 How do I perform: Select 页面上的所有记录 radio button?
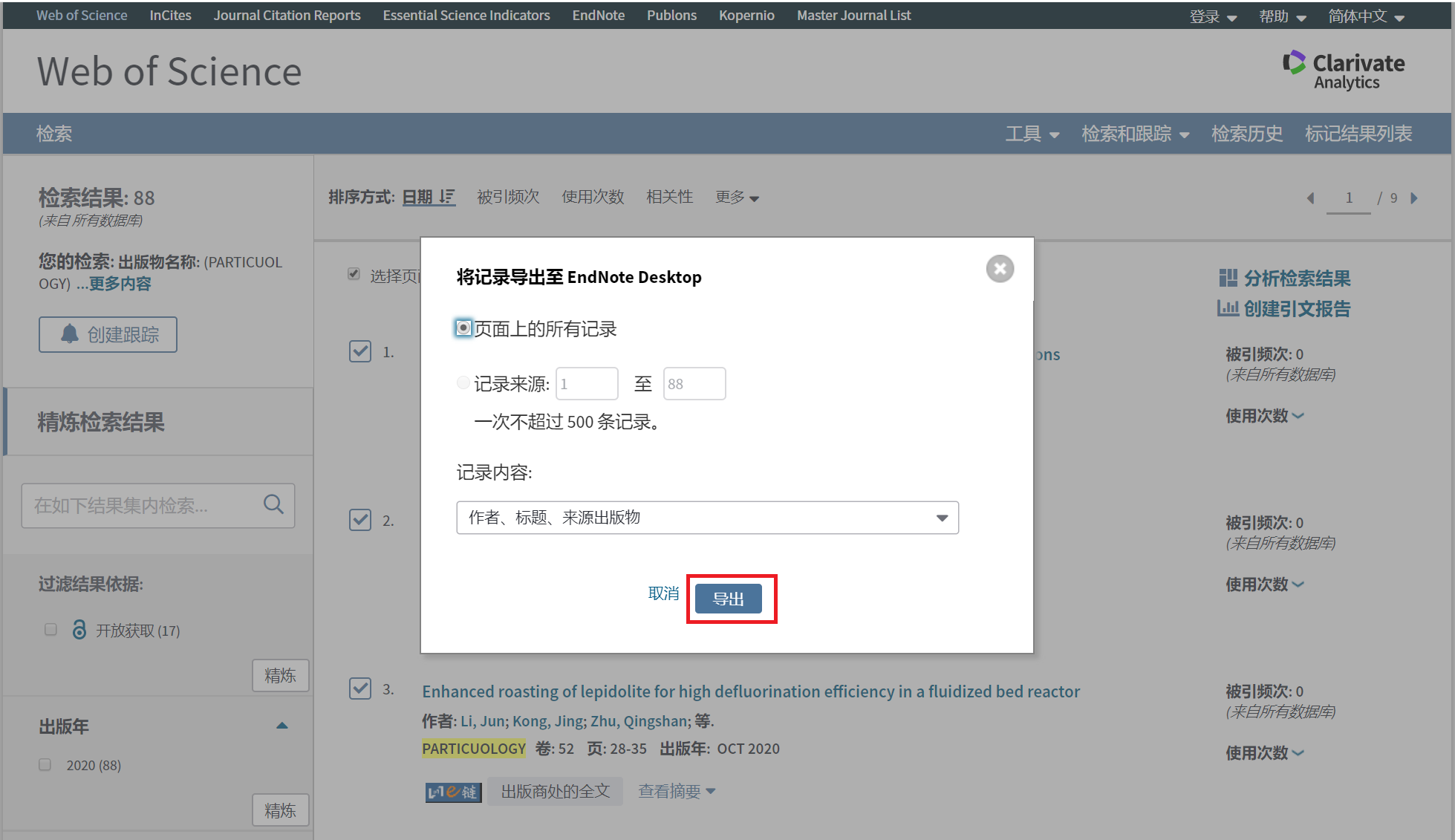click(x=463, y=328)
